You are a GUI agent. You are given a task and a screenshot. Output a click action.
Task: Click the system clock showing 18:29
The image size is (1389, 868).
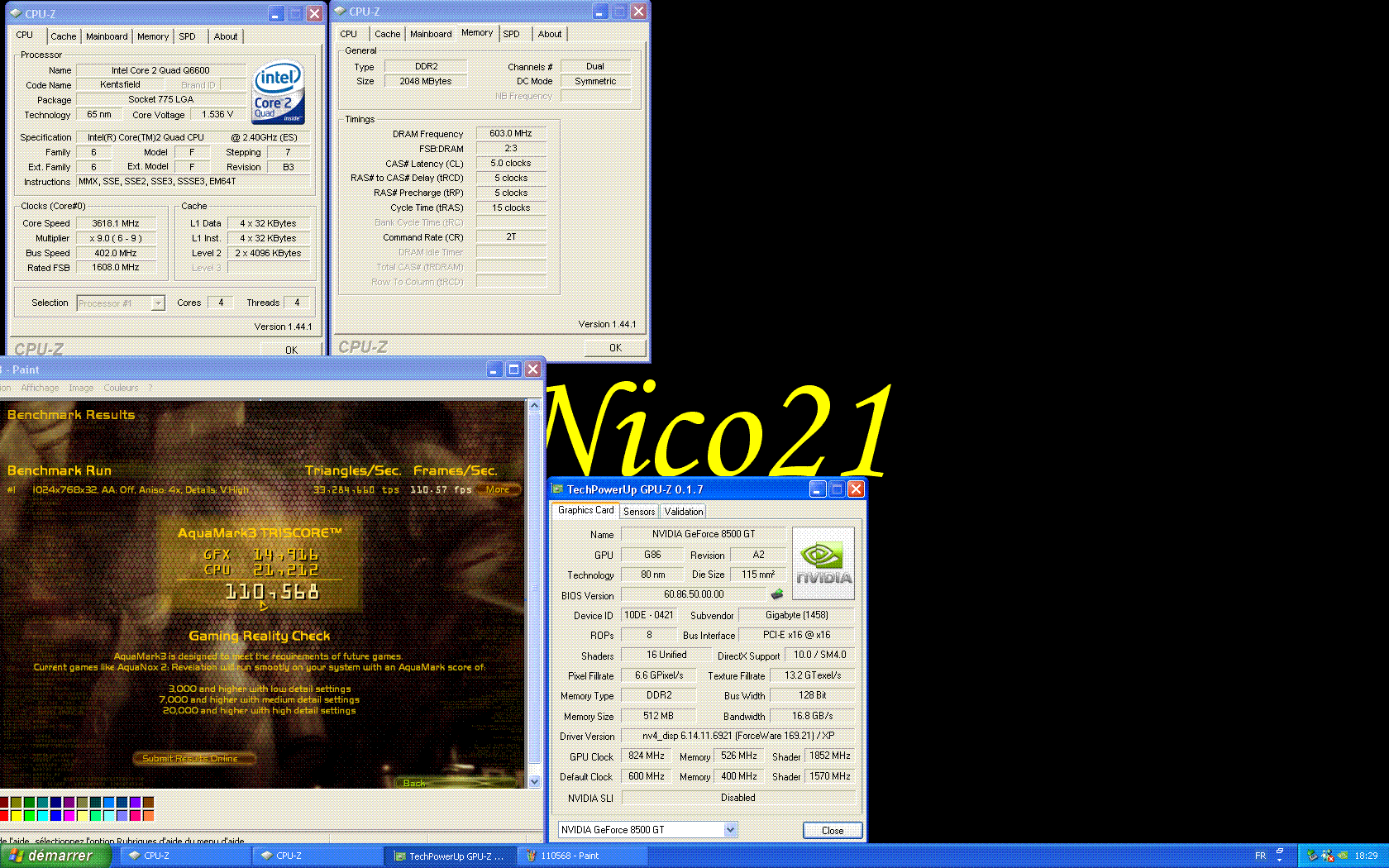tap(1366, 856)
